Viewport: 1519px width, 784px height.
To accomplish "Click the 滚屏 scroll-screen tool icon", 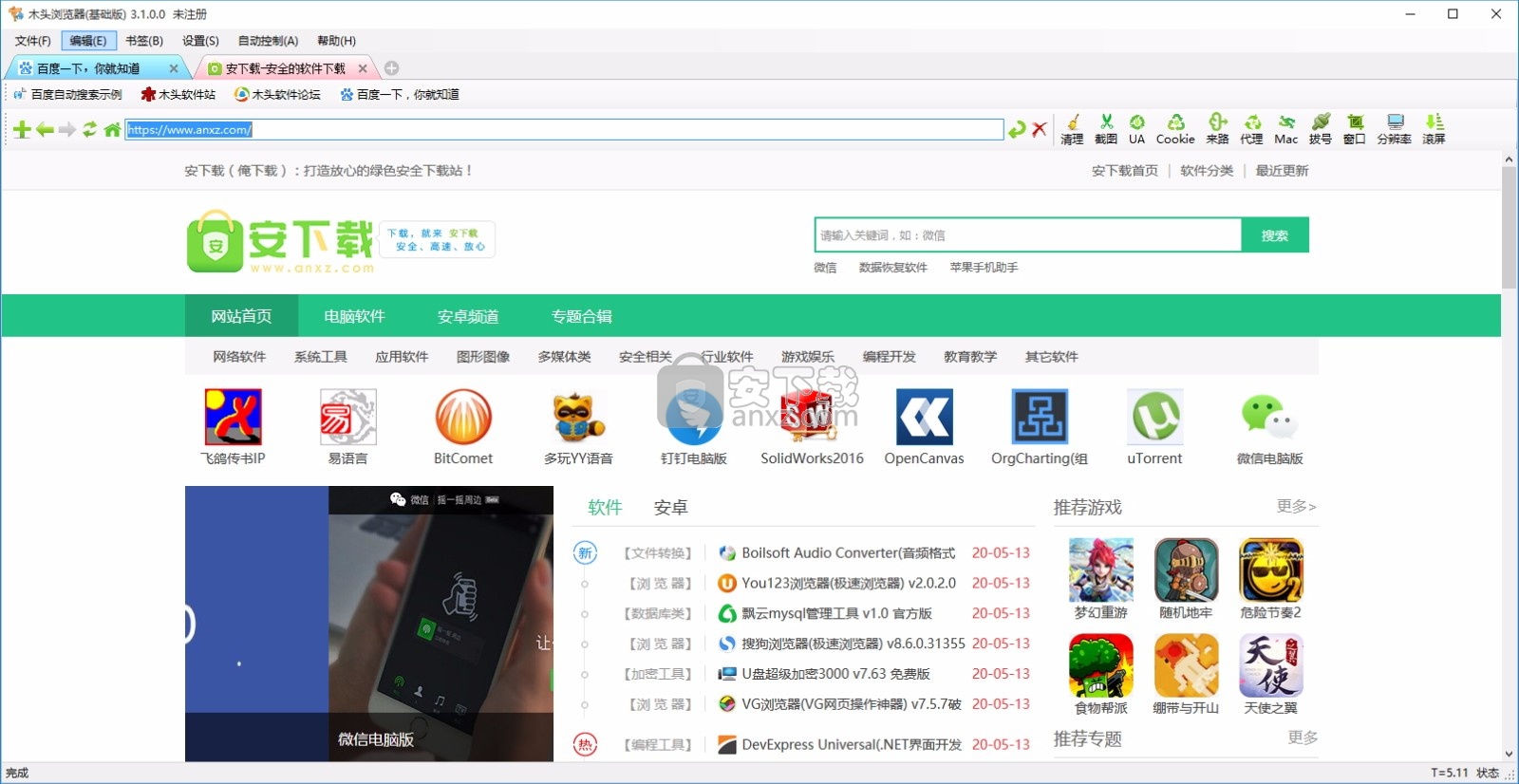I will 1434,129.
